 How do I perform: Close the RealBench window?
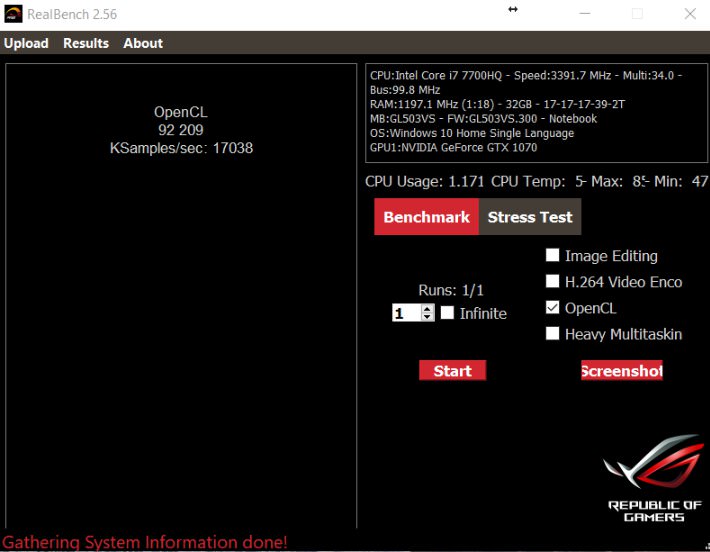pyautogui.click(x=690, y=14)
